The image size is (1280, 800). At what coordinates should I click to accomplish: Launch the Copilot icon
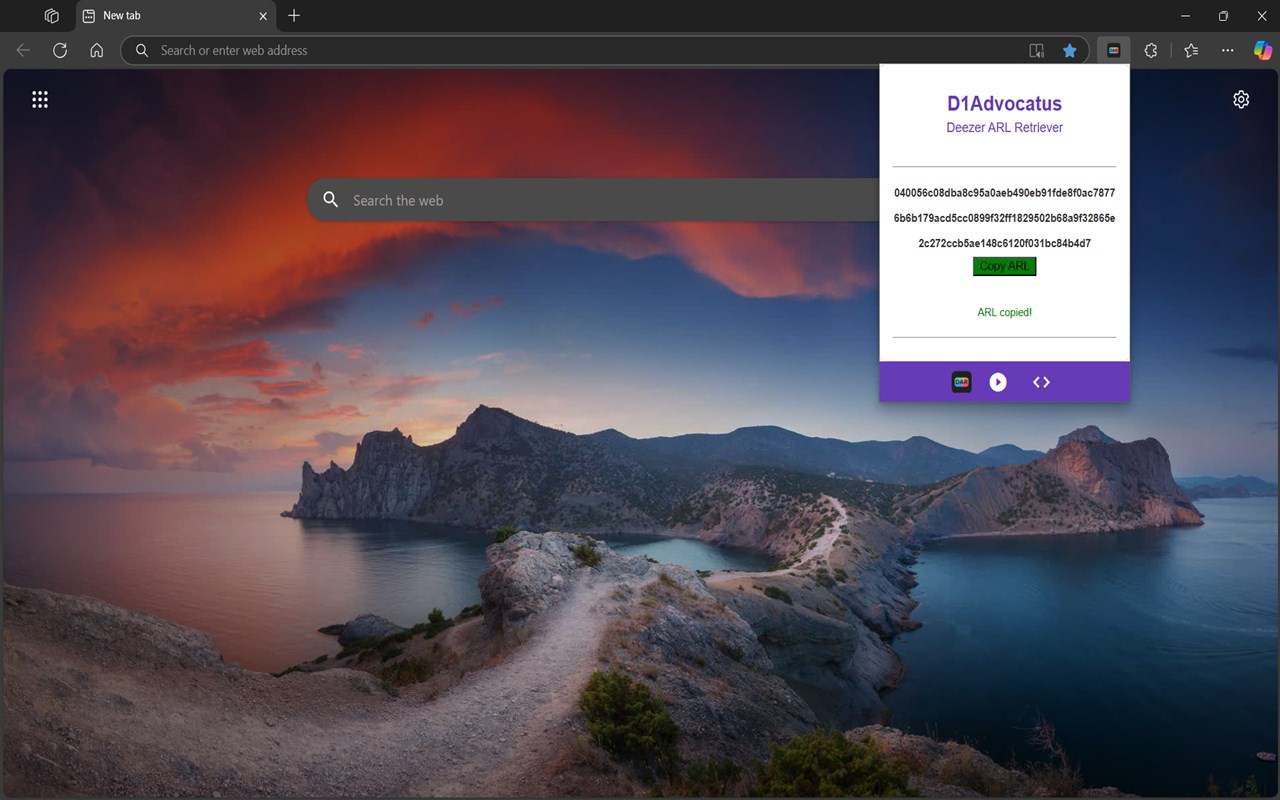[x=1263, y=50]
